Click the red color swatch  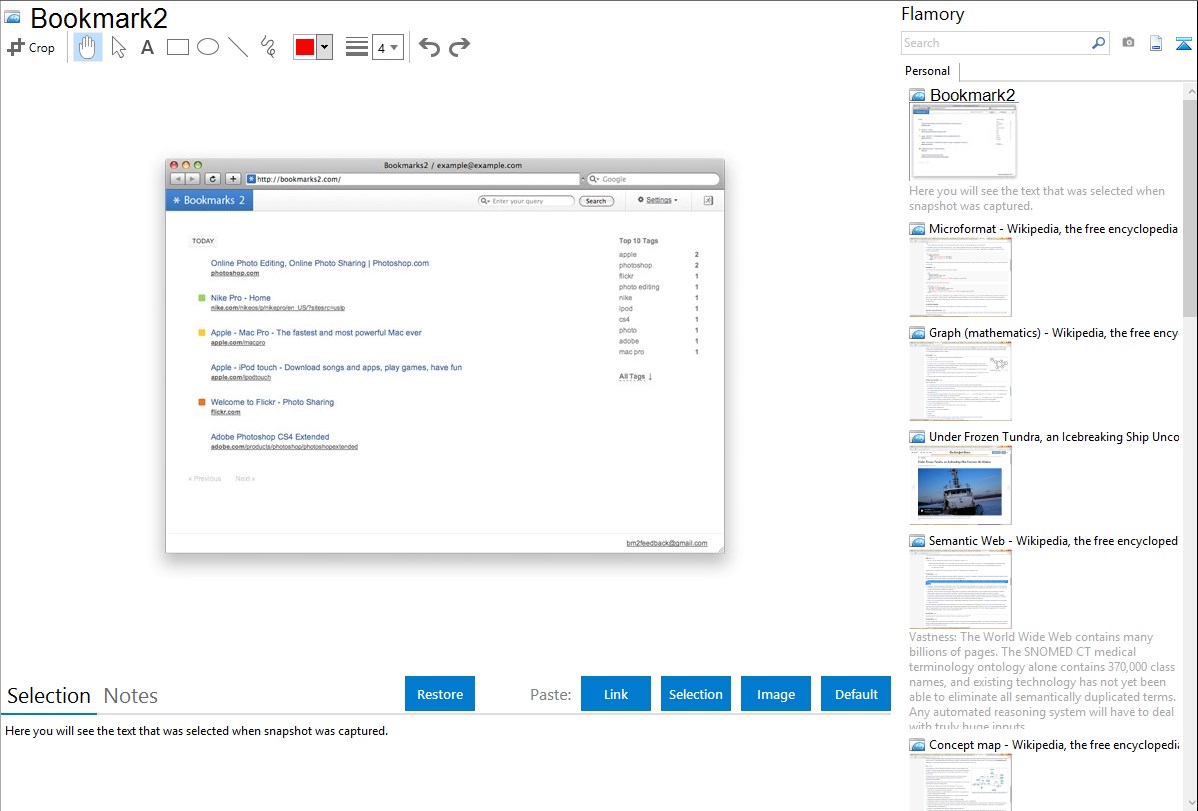[x=305, y=47]
